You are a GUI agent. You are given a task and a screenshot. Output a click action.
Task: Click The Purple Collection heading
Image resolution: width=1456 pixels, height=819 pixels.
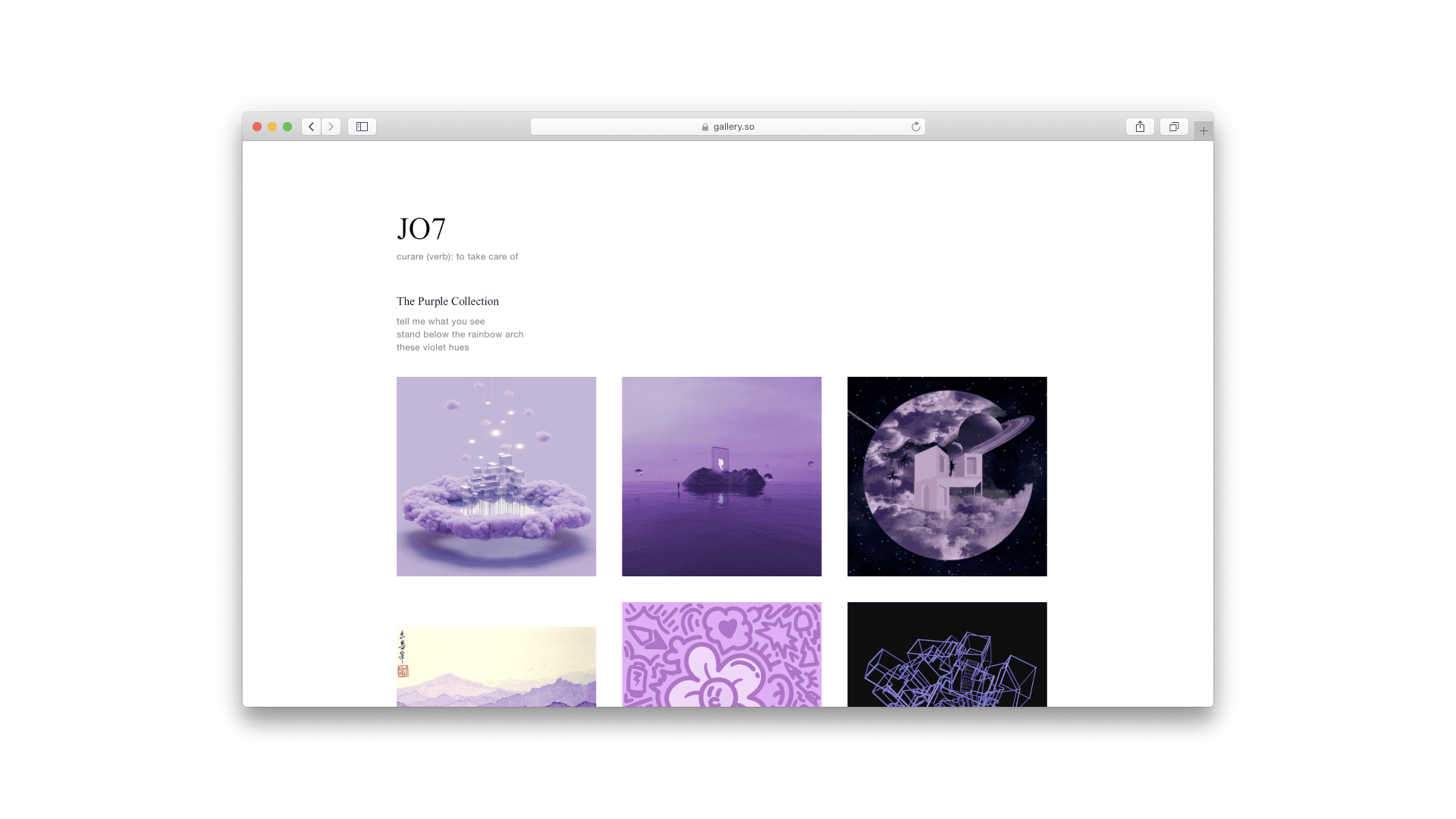point(447,301)
